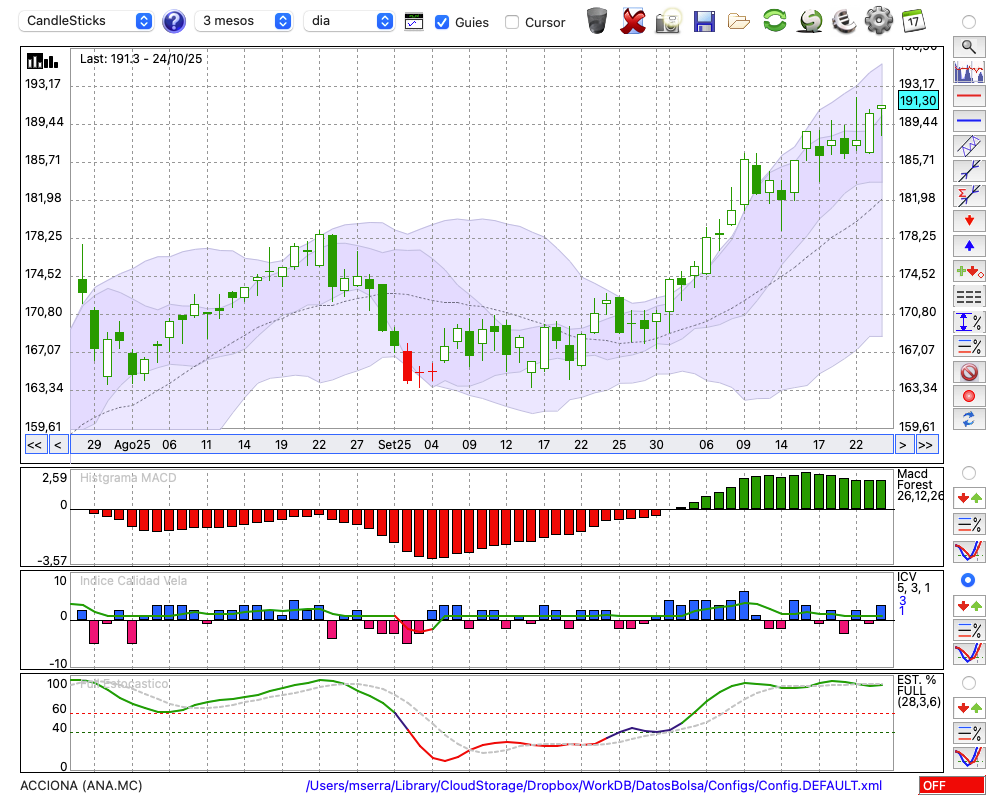The height and width of the screenshot is (800, 1000).
Task: Enable the Cursor checkbox
Action: pyautogui.click(x=511, y=22)
